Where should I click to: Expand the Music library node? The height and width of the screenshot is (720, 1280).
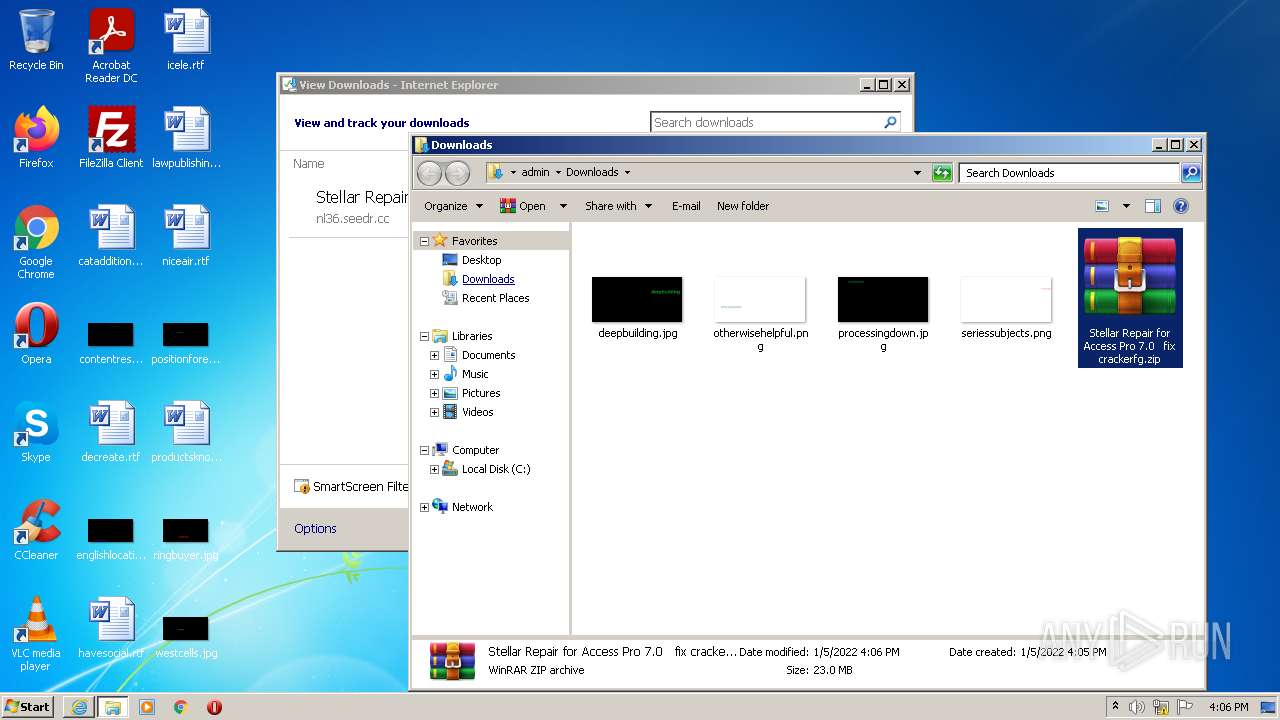point(434,374)
